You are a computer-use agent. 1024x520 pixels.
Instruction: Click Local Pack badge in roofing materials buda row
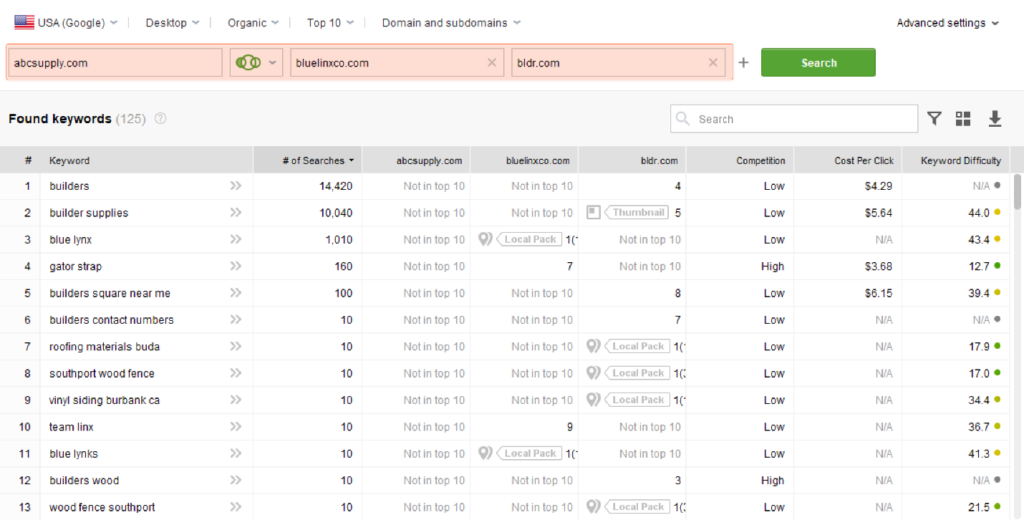(x=637, y=346)
